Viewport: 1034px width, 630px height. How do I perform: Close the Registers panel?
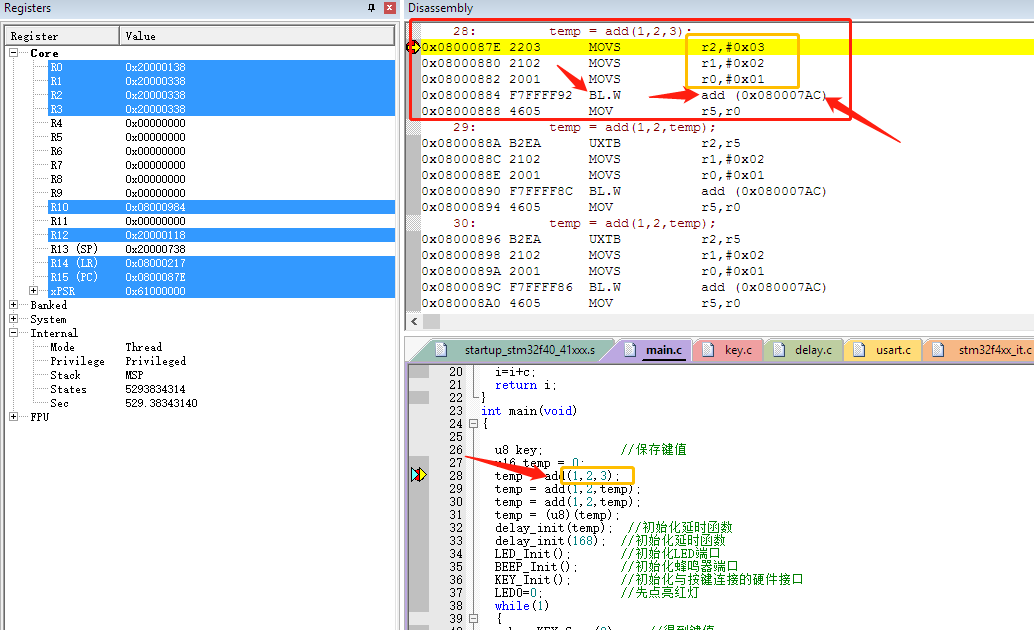coord(390,8)
